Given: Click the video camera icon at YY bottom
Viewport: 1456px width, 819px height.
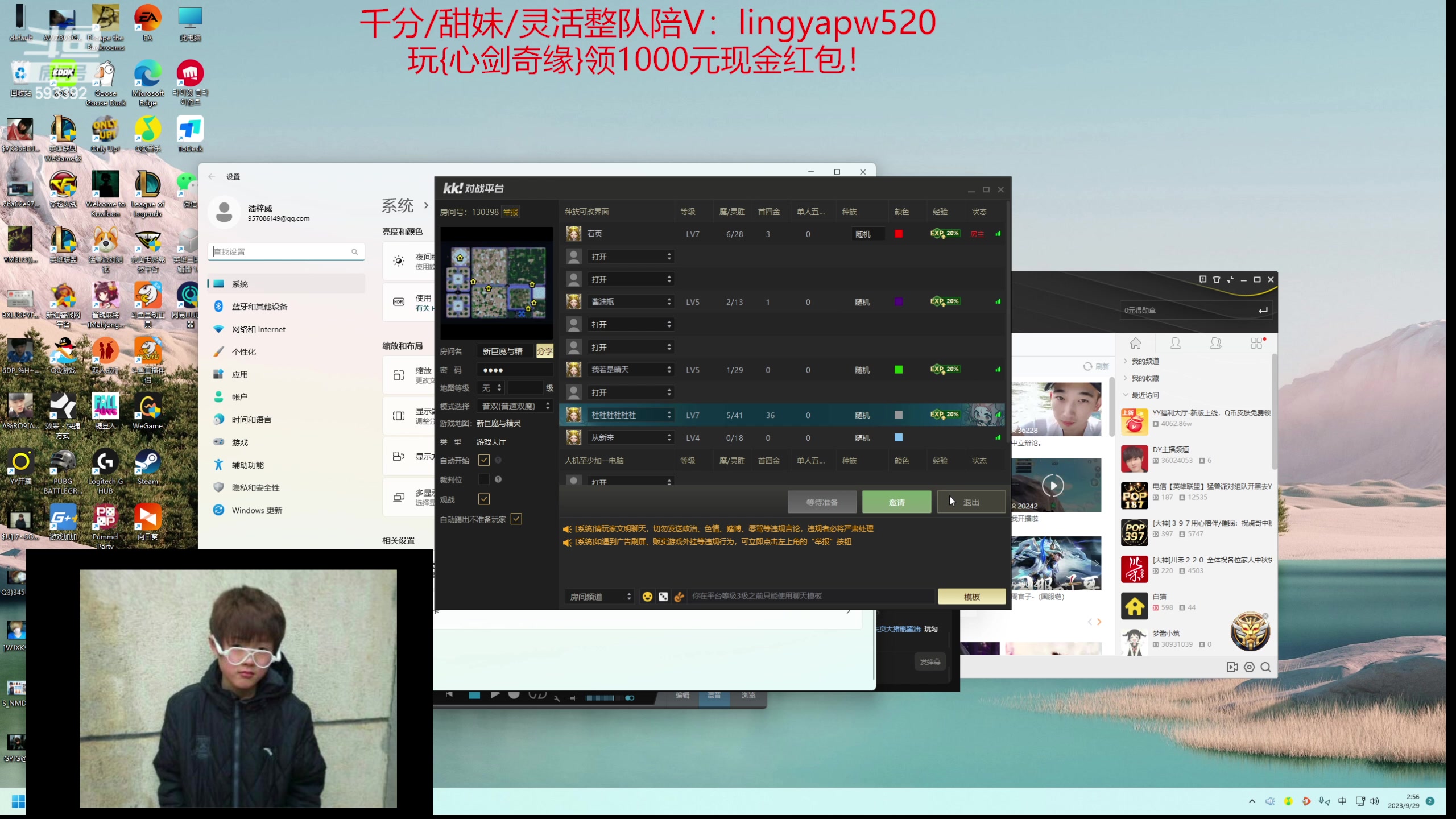Looking at the screenshot, I should point(1232,667).
